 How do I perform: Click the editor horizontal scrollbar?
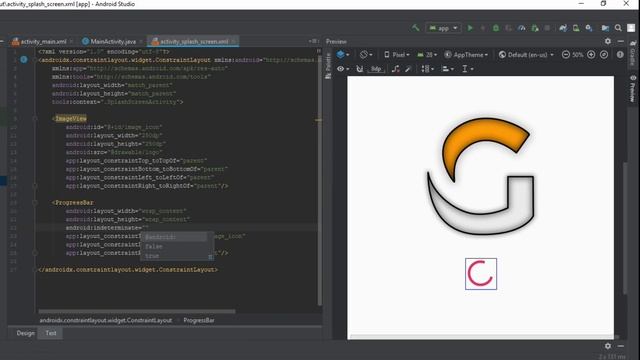137,311
